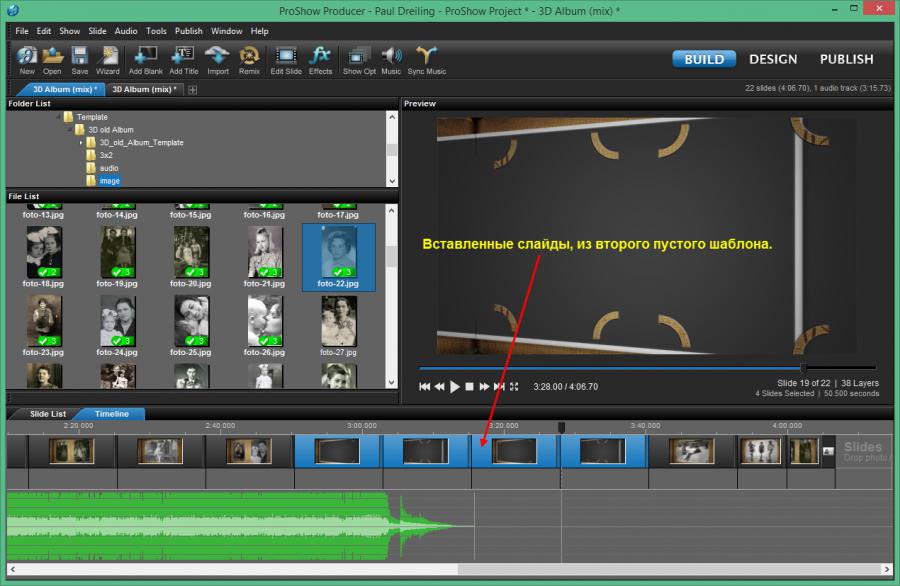Open the Slide menu
The width and height of the screenshot is (900, 586).
click(97, 31)
